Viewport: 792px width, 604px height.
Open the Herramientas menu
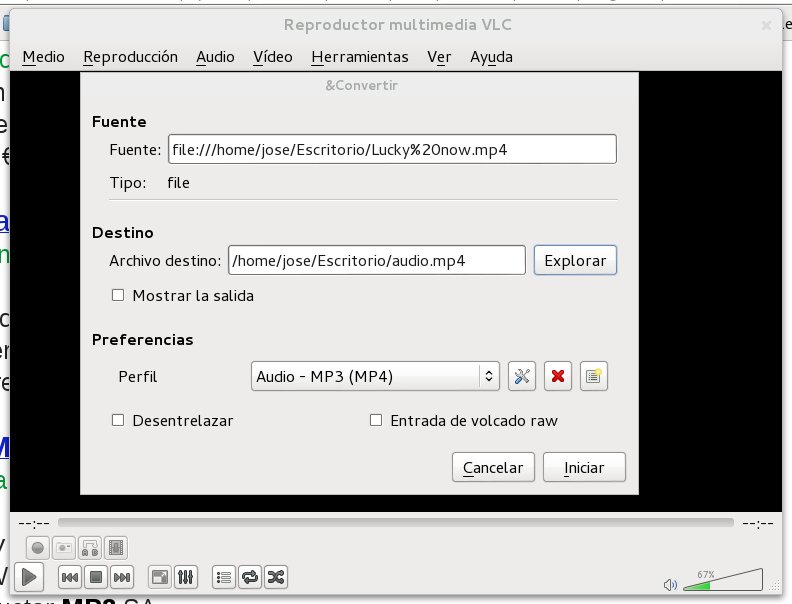click(x=360, y=57)
